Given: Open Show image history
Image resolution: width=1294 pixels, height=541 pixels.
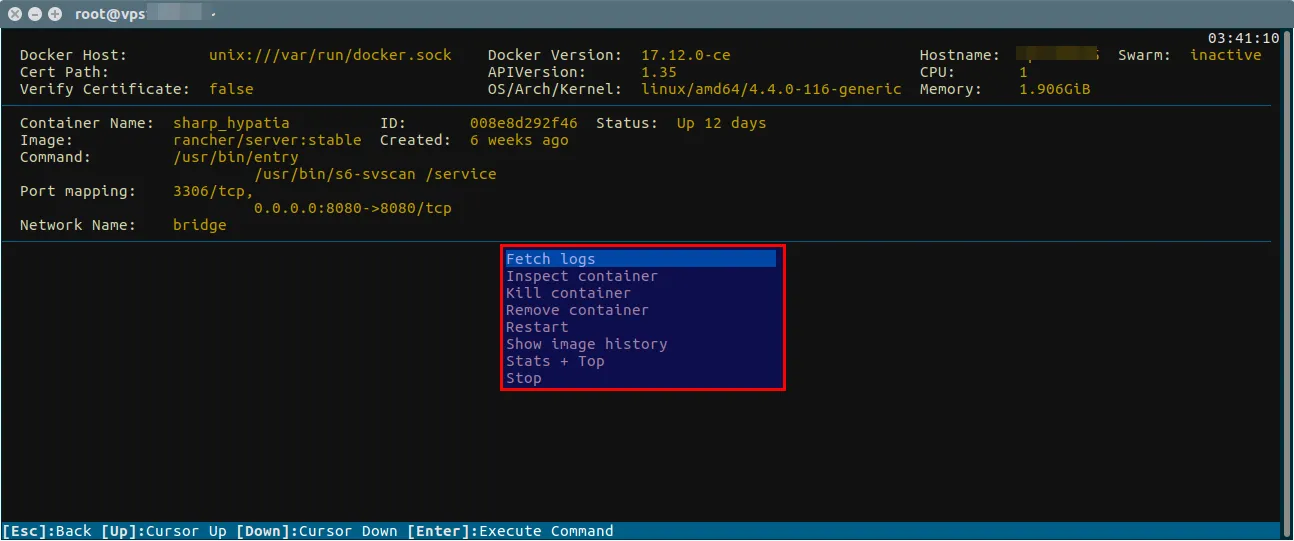Looking at the screenshot, I should click(x=586, y=344).
